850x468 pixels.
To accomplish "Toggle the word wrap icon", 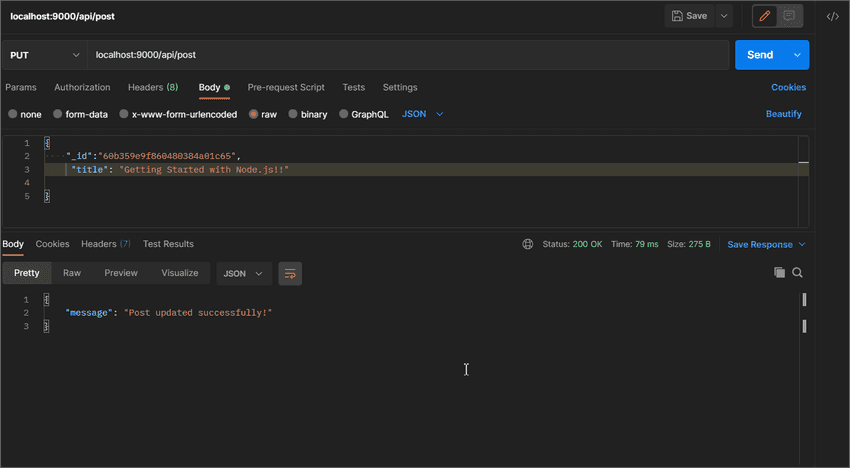I will [290, 273].
